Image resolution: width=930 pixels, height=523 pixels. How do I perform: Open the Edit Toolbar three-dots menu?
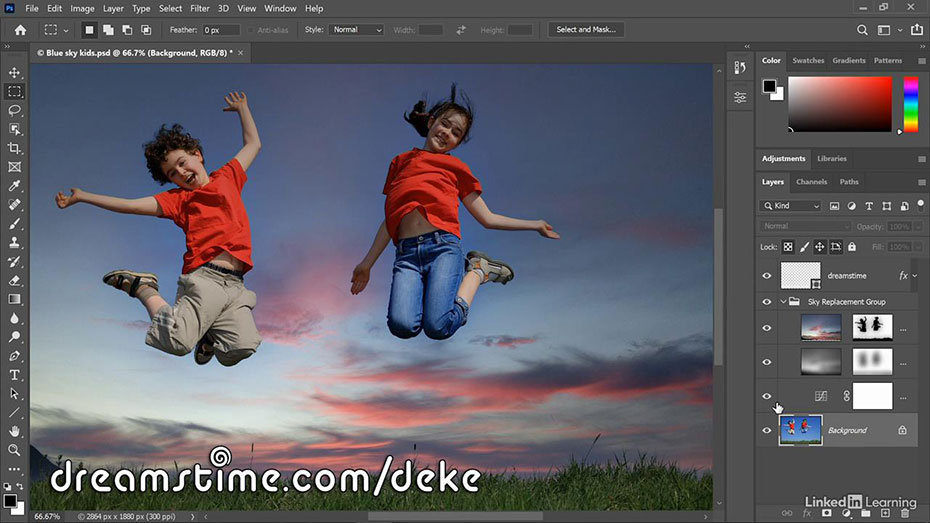(x=14, y=469)
